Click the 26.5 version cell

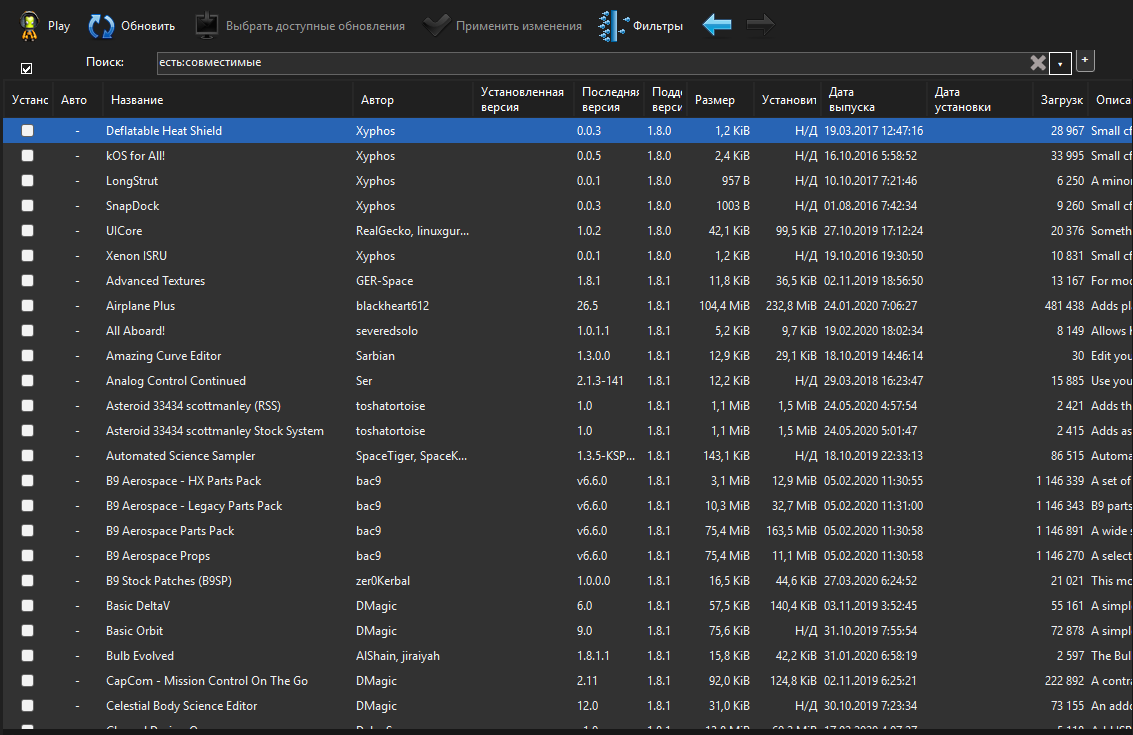587,306
